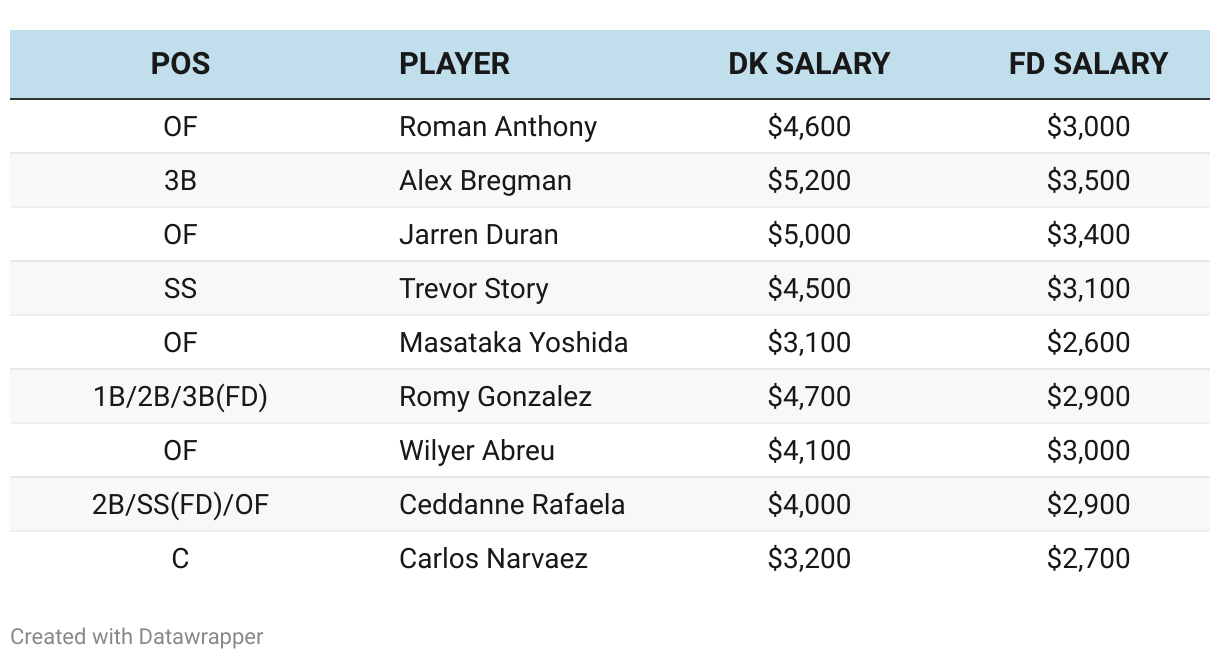Click Trevor Story in the table

click(474, 289)
